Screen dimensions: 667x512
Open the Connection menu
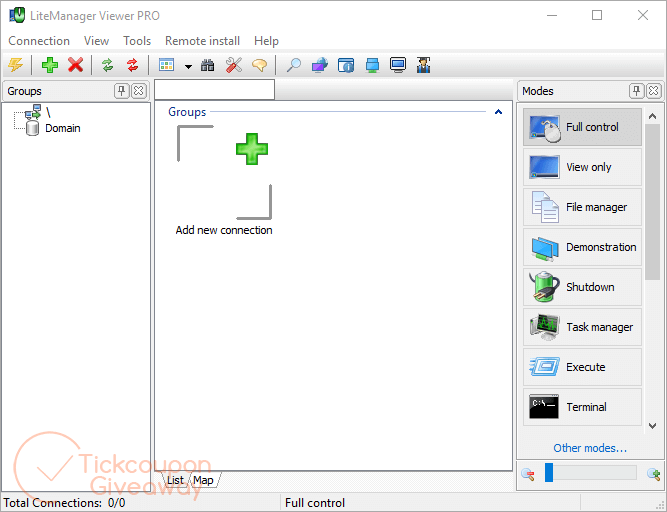39,41
